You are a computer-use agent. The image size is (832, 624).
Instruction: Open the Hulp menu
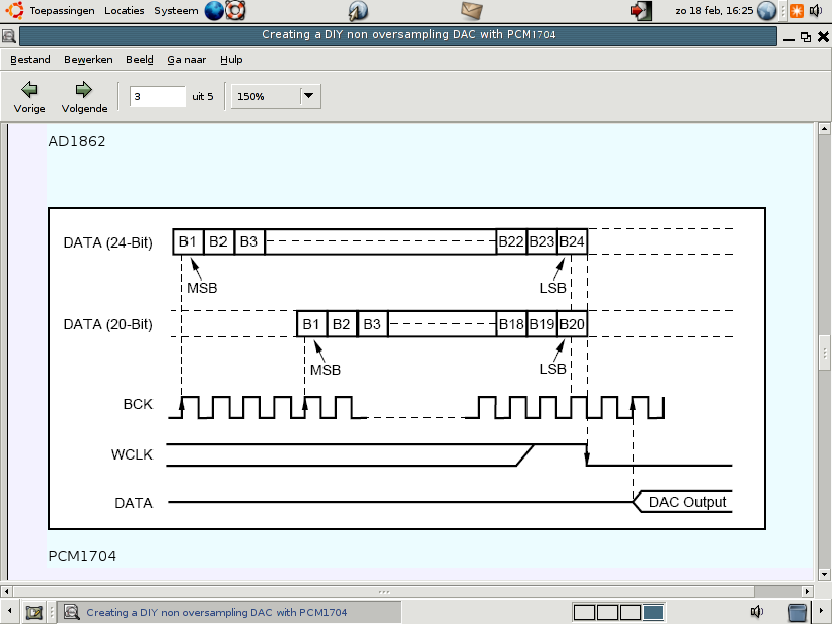pos(231,59)
